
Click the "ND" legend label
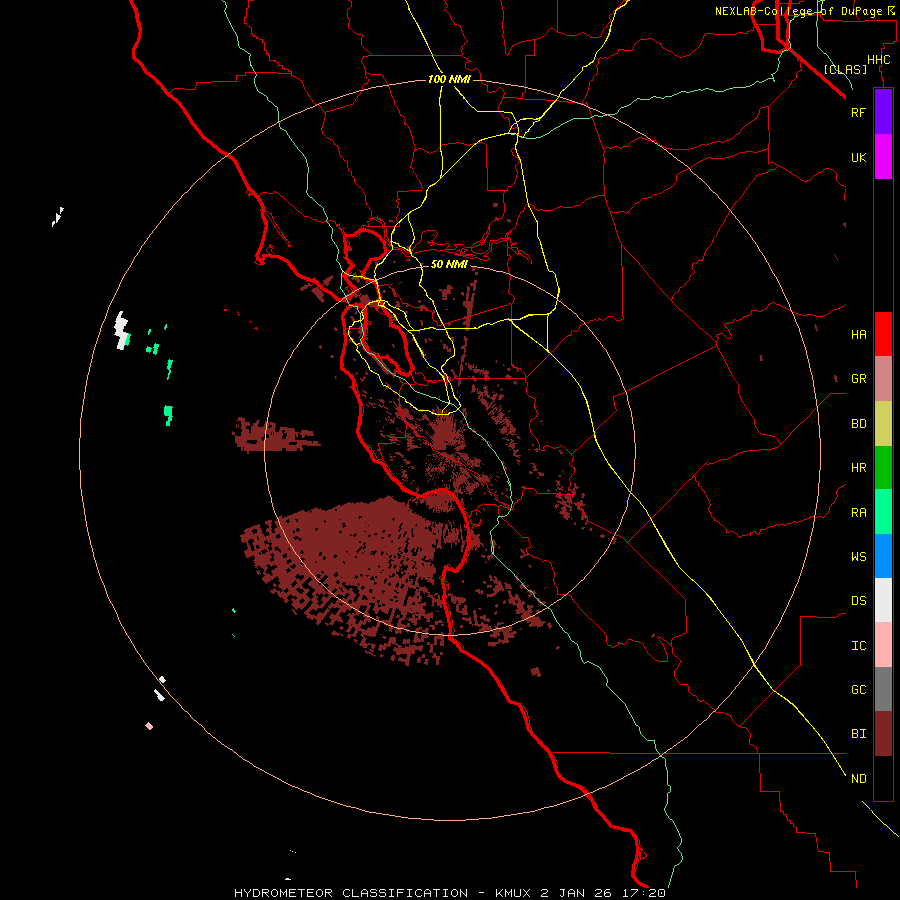859,779
